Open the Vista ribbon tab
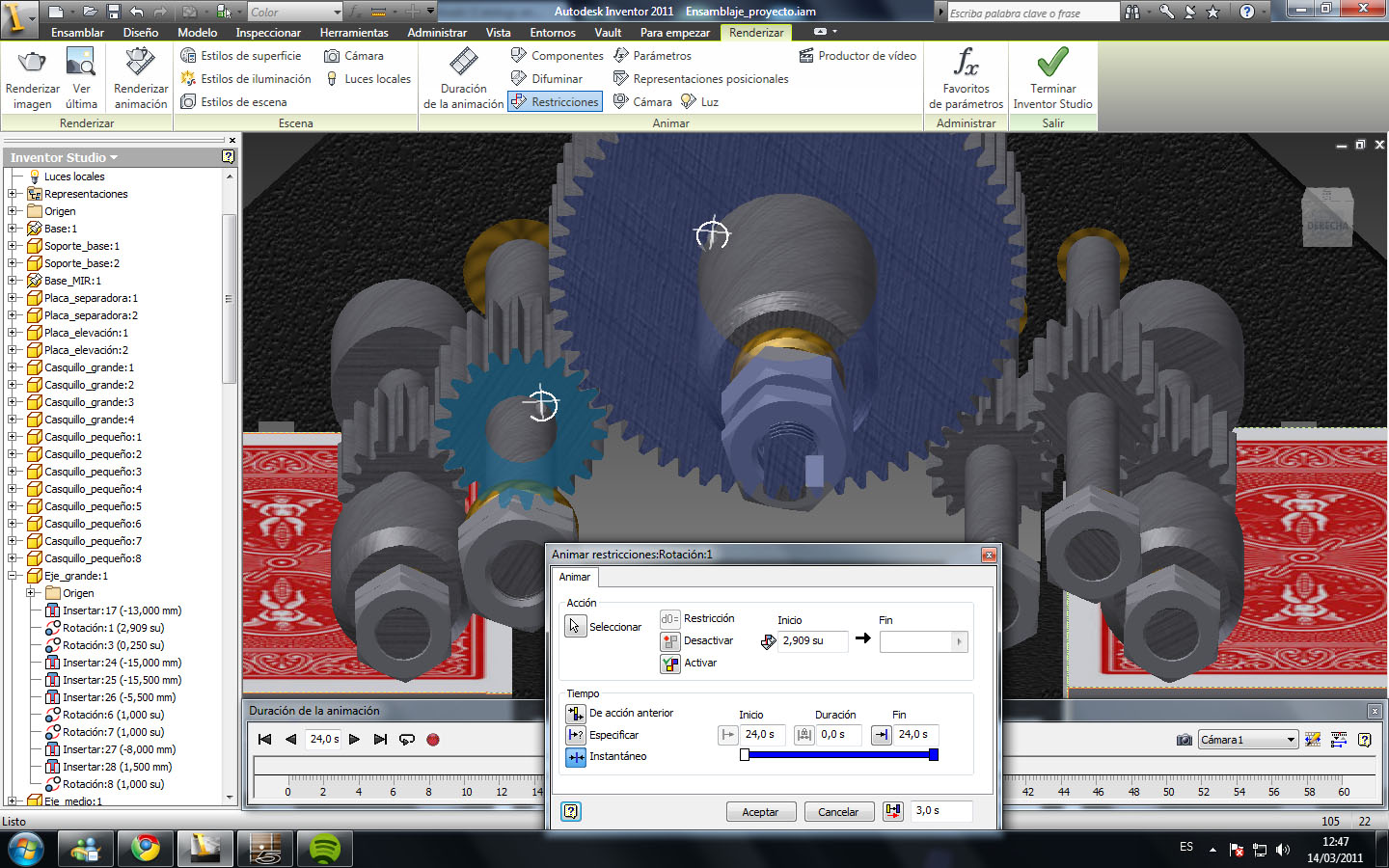The image size is (1389, 868). pos(499,33)
